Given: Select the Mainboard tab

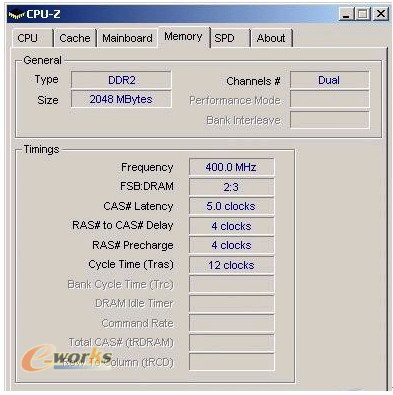Looking at the screenshot, I should (x=127, y=38).
